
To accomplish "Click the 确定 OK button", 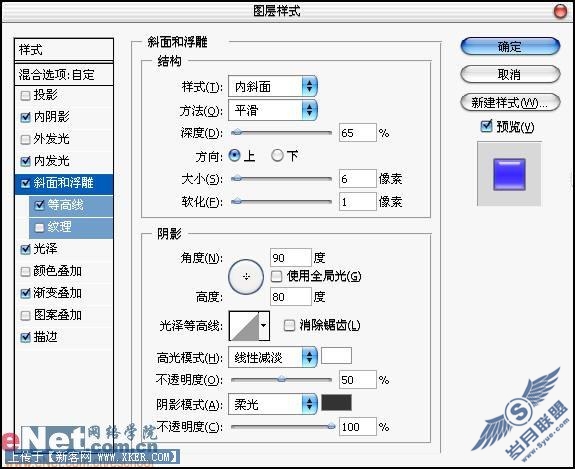I will pyautogui.click(x=510, y=47).
